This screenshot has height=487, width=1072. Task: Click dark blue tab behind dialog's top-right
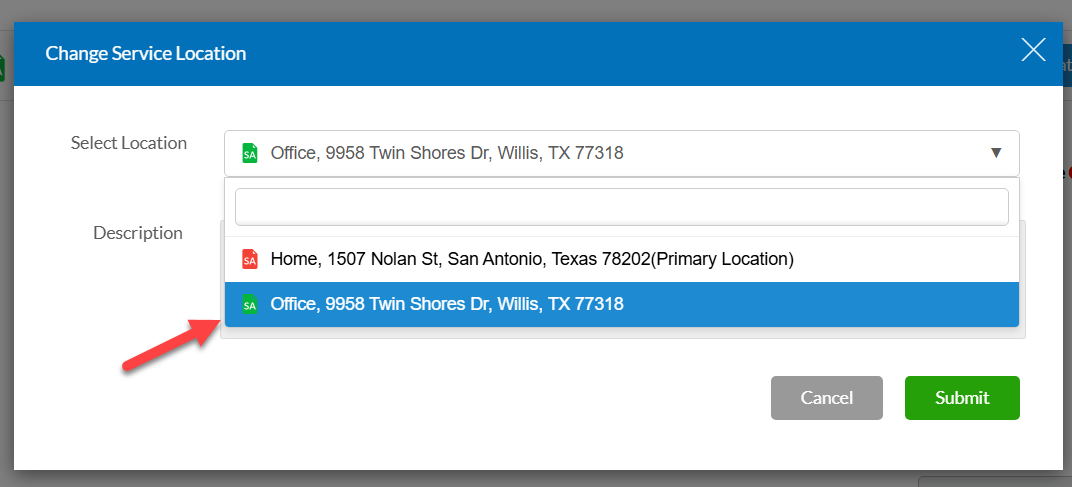click(x=1067, y=67)
